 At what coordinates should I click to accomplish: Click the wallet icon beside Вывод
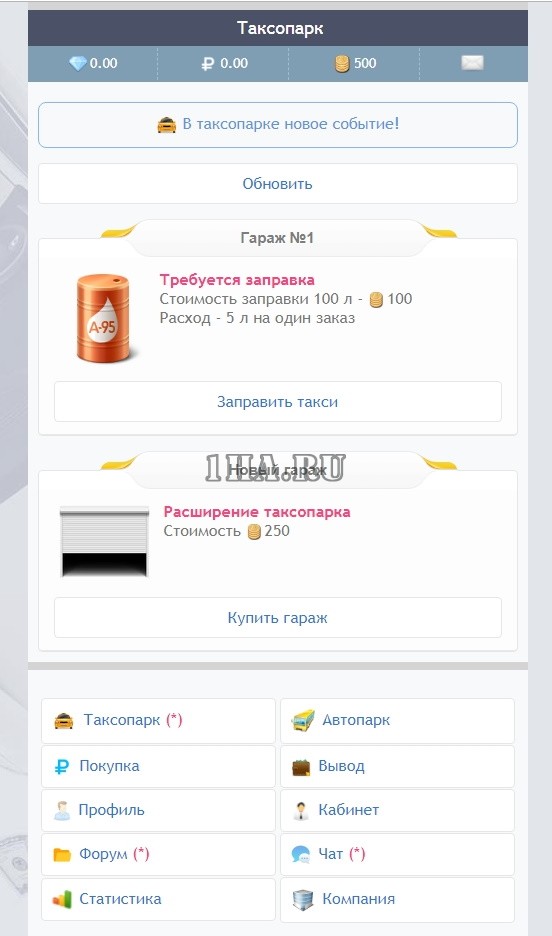301,767
